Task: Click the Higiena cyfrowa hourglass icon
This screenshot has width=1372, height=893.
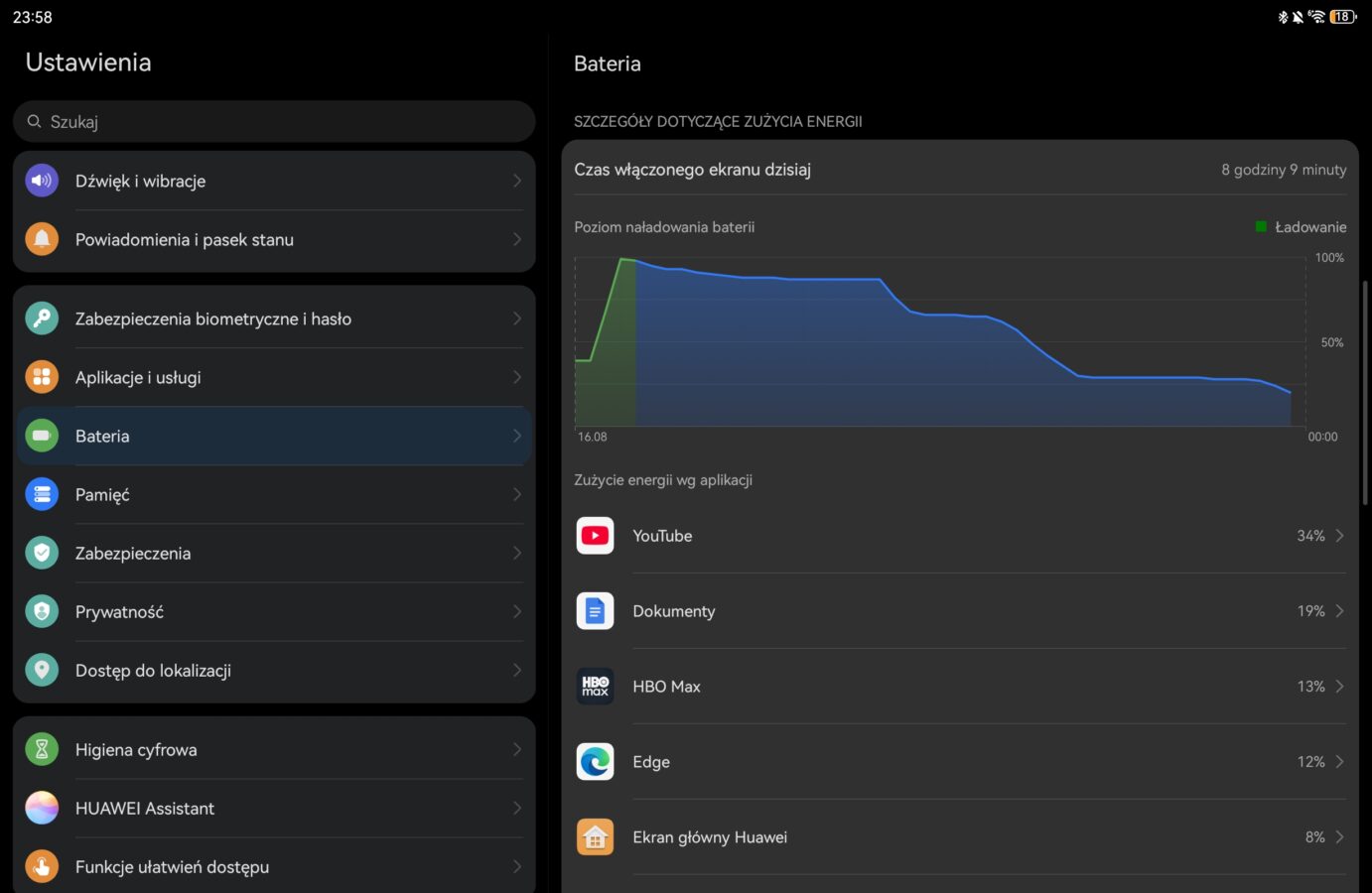Action: click(42, 749)
